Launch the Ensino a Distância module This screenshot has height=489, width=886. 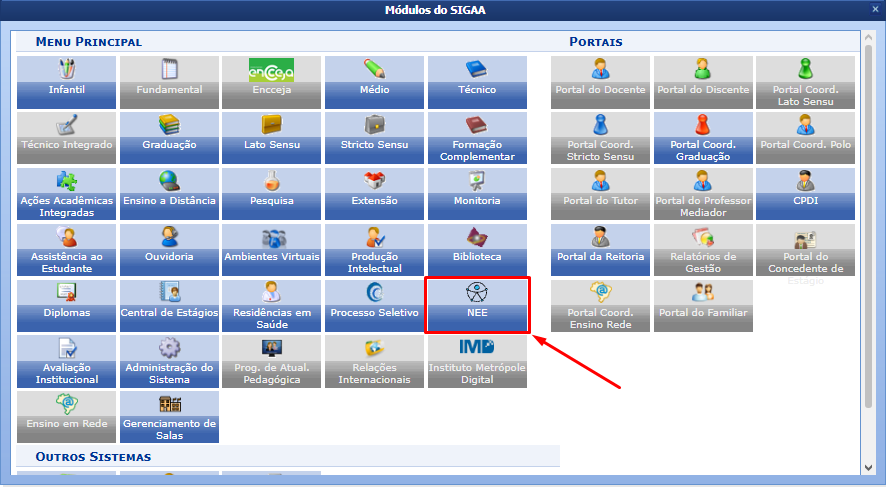click(169, 194)
